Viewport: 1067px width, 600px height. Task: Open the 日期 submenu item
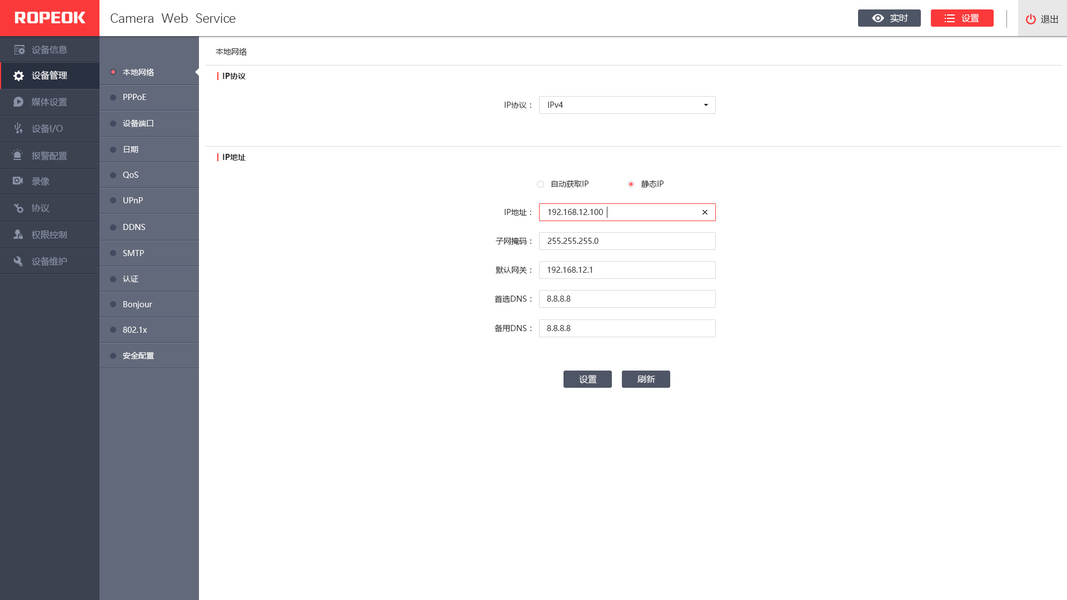(x=149, y=149)
